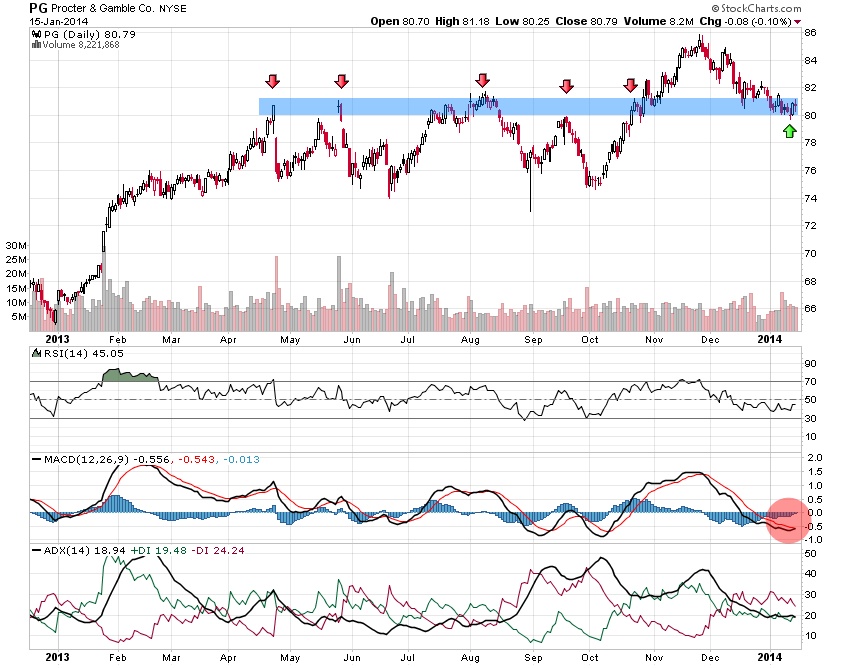This screenshot has height=668, width=845.
Task: Click the NYSE exchange label
Action: [x=172, y=9]
